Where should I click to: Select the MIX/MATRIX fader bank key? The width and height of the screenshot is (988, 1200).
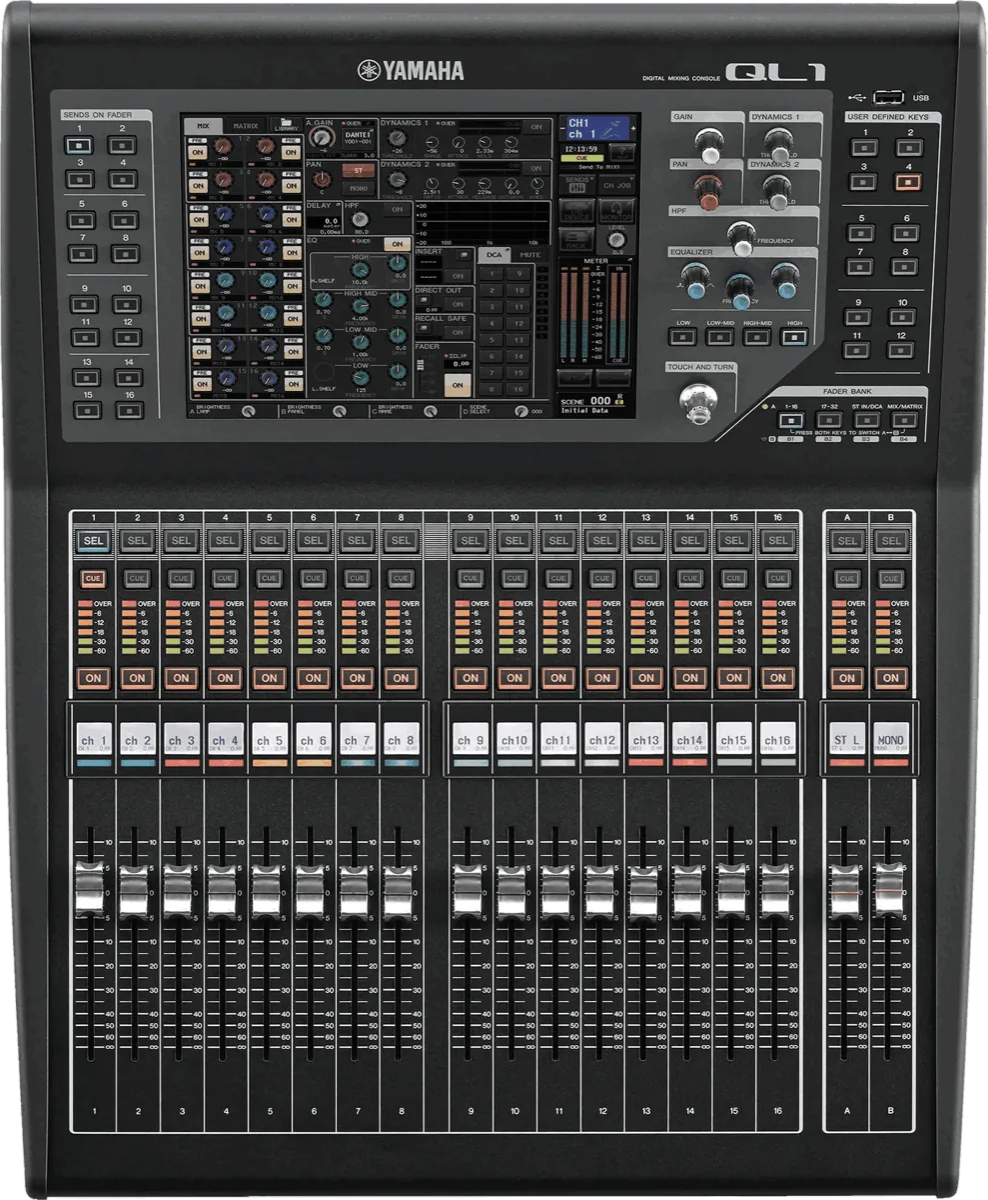[x=904, y=420]
